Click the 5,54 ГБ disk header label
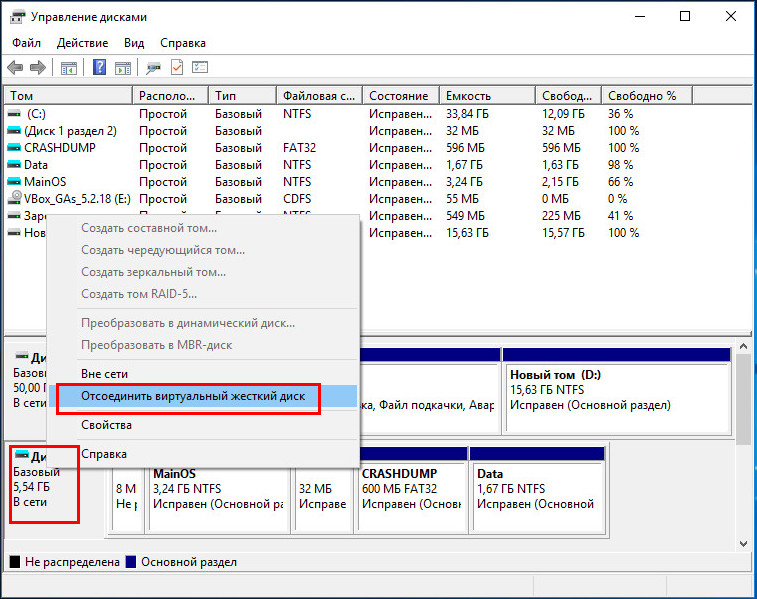 point(31,487)
